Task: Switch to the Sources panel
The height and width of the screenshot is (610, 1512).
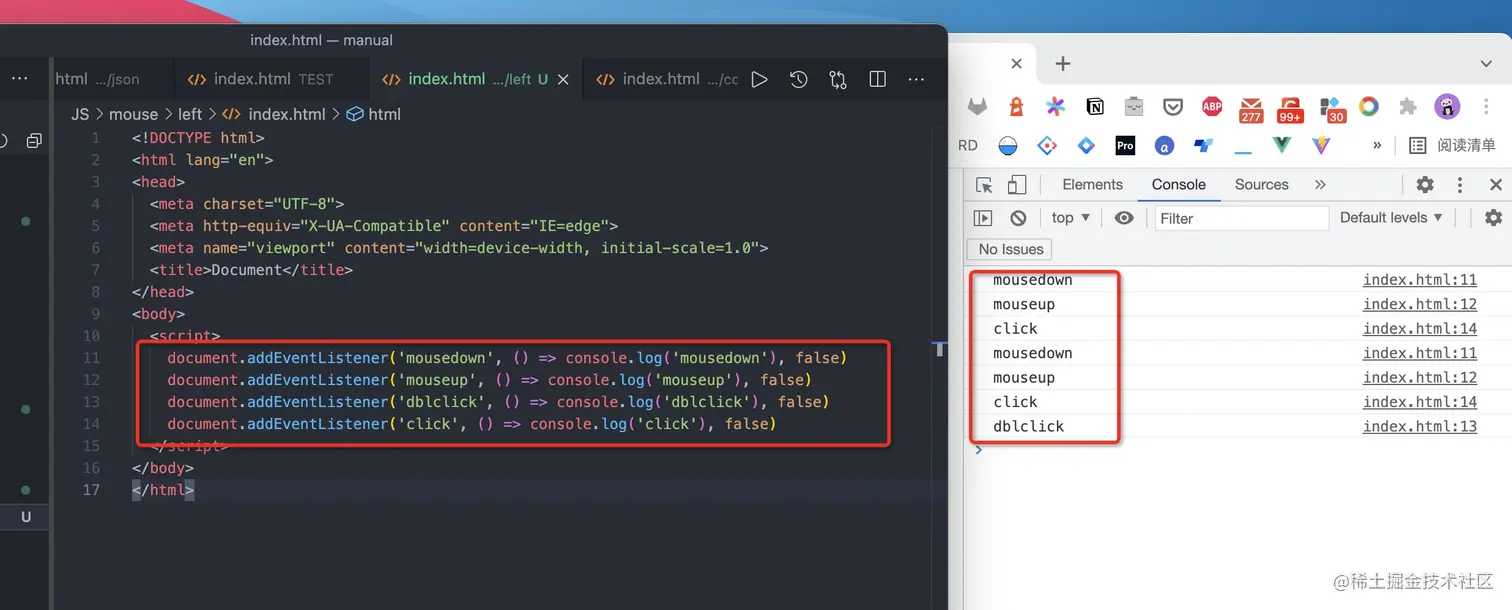Action: pos(1261,185)
